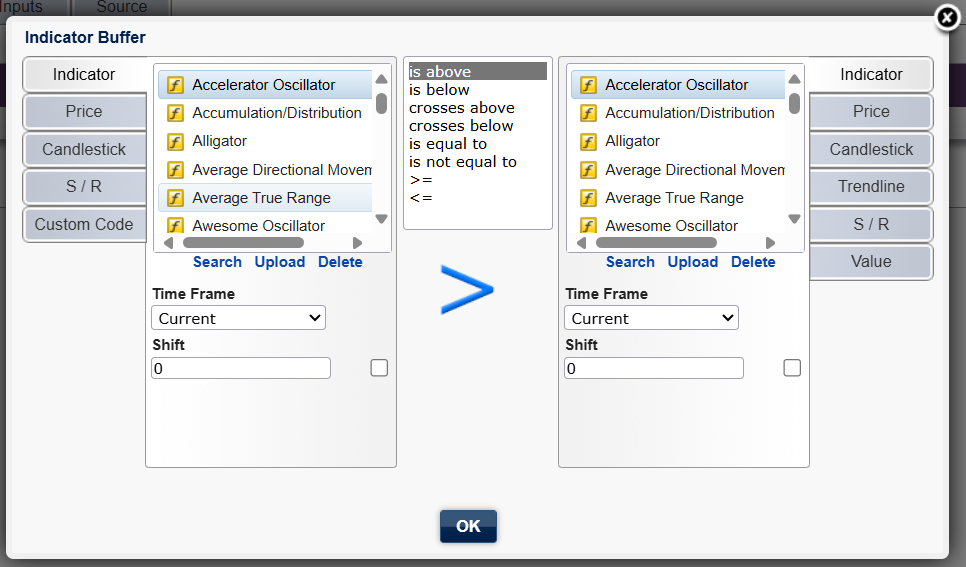Select the right Trendline tab
The width and height of the screenshot is (966, 567).
[x=871, y=186]
